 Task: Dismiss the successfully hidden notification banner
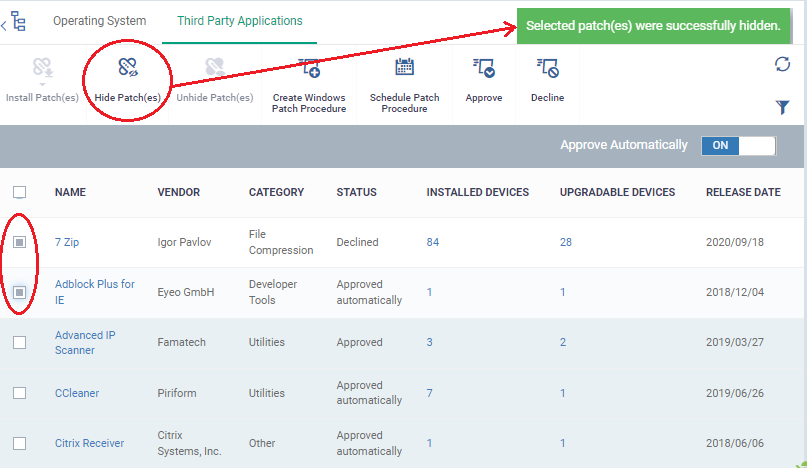654,26
